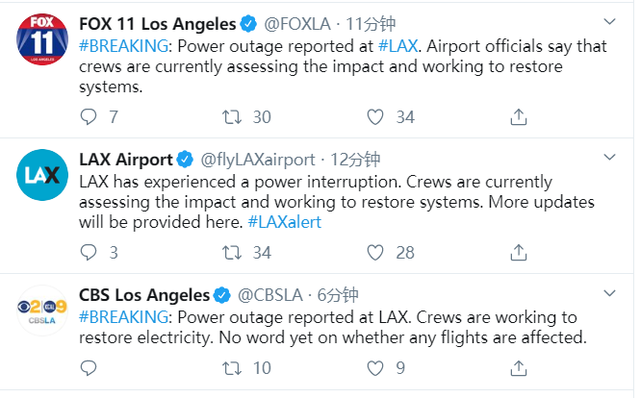Open the #LAXalert hashtag link

coord(284,222)
